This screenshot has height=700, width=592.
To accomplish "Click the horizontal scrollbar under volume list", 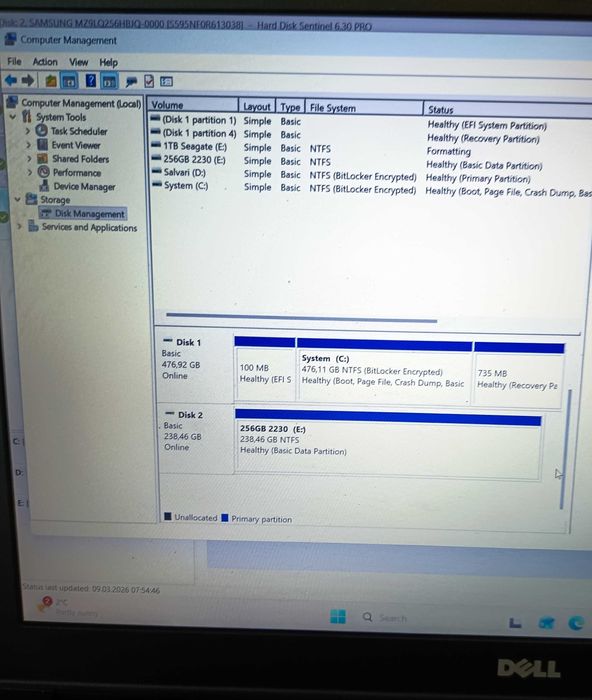I will tap(302, 318).
